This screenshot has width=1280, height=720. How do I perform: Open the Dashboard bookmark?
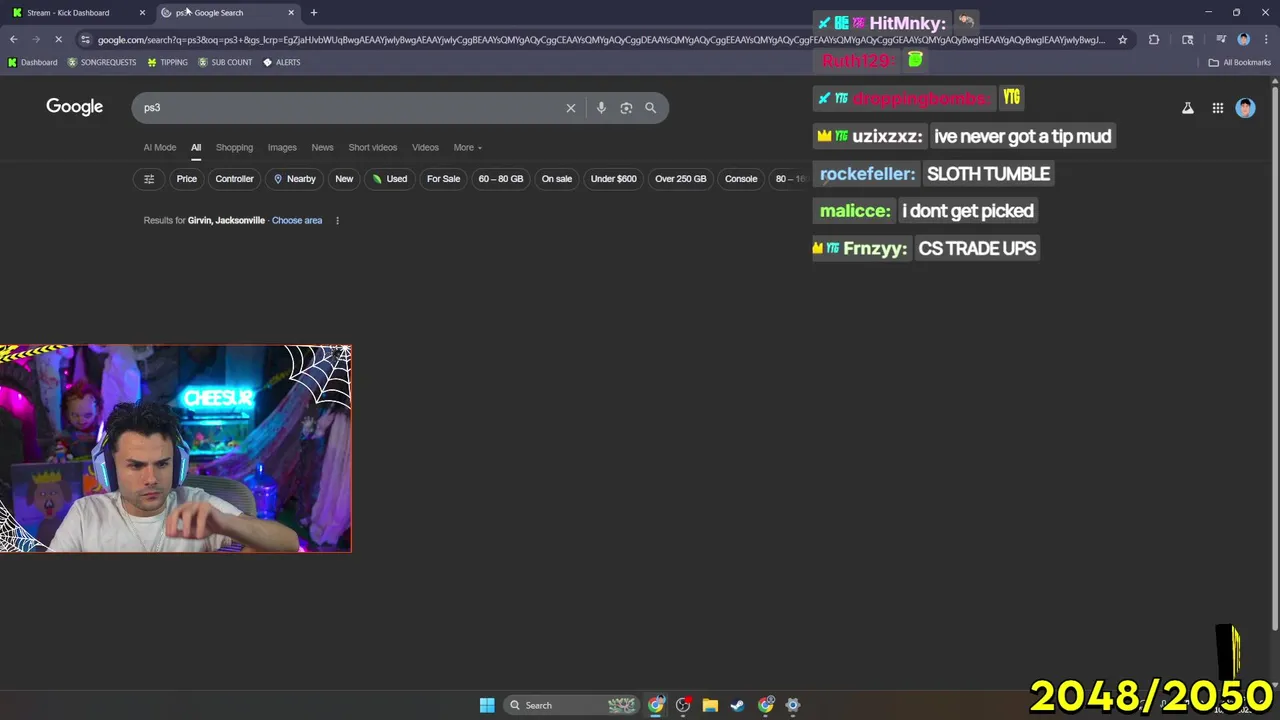(33, 62)
